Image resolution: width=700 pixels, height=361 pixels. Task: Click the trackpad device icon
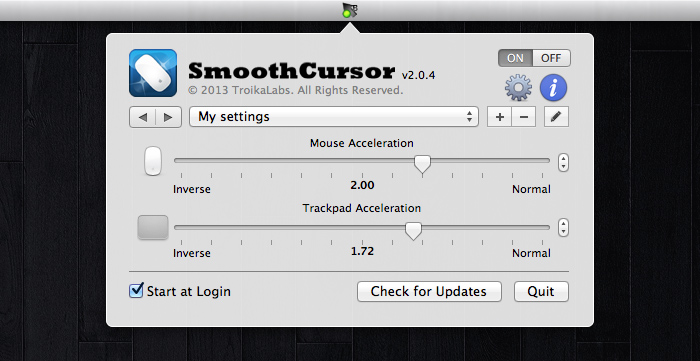coord(153,227)
